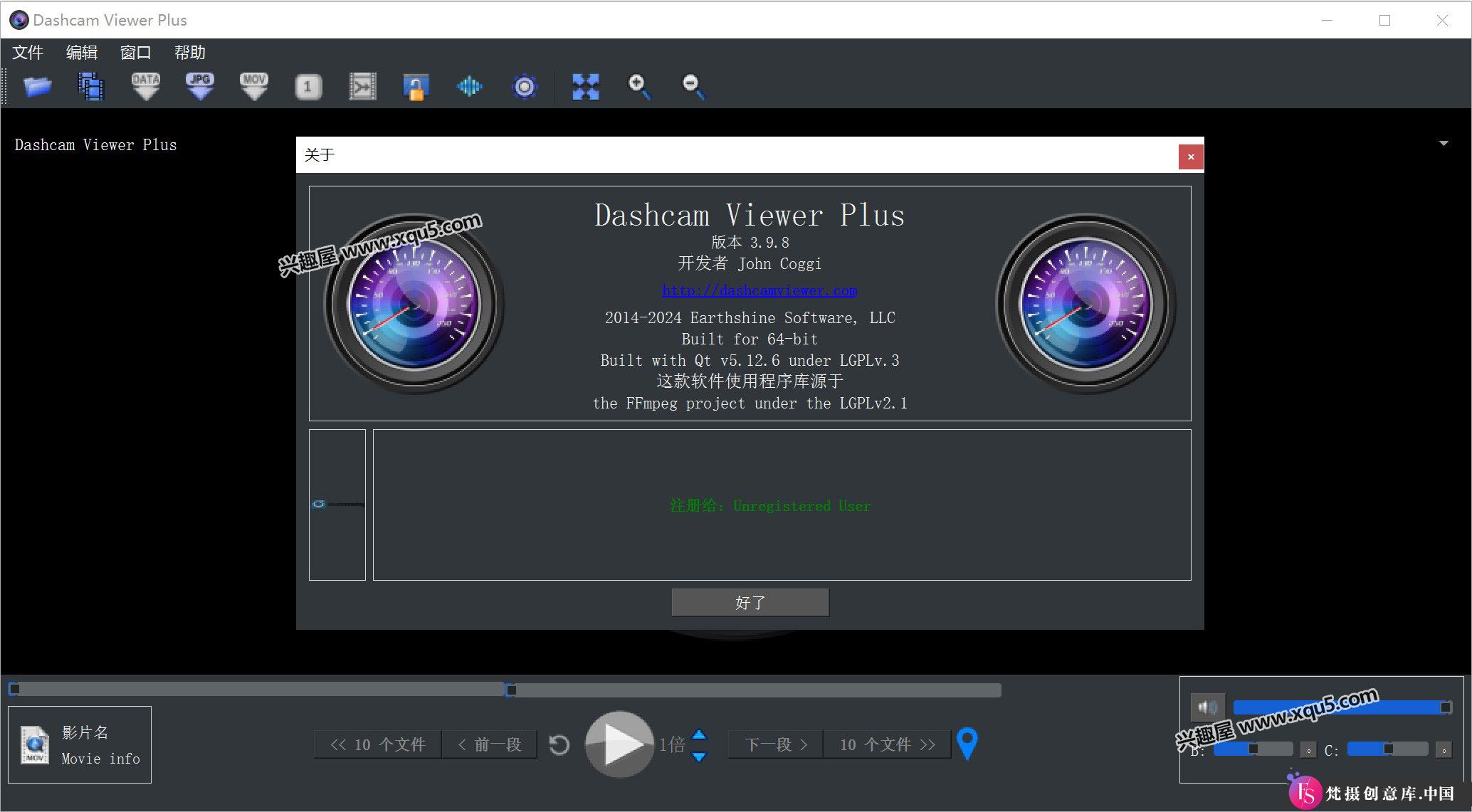Click the '影片名 Movie info' panel
This screenshot has height=812, width=1472.
(x=80, y=744)
